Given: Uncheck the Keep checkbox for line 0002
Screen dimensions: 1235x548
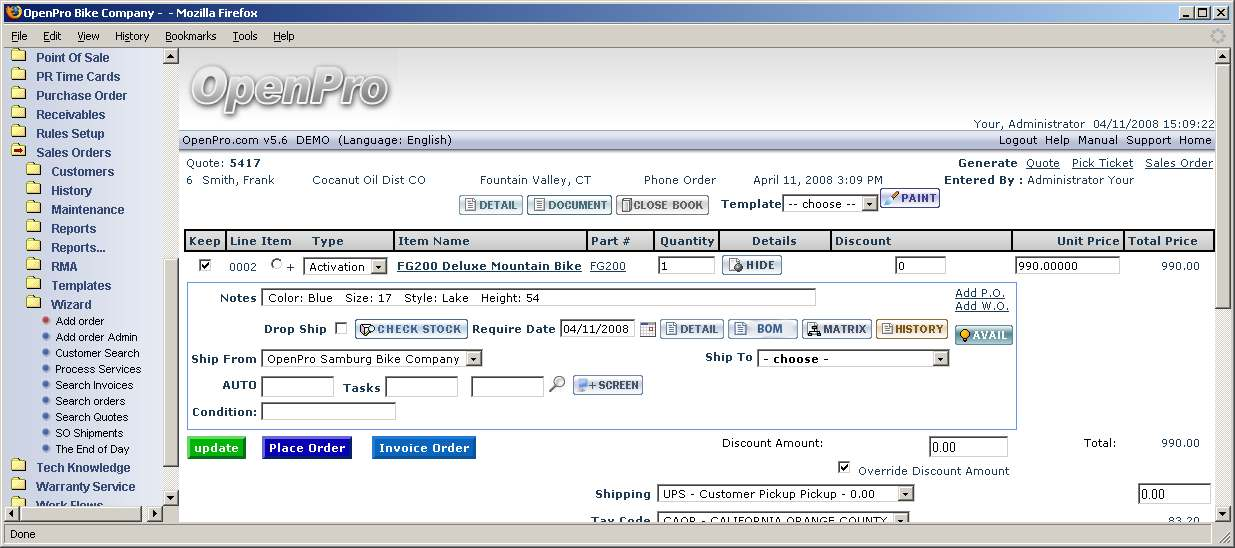Looking at the screenshot, I should [205, 266].
